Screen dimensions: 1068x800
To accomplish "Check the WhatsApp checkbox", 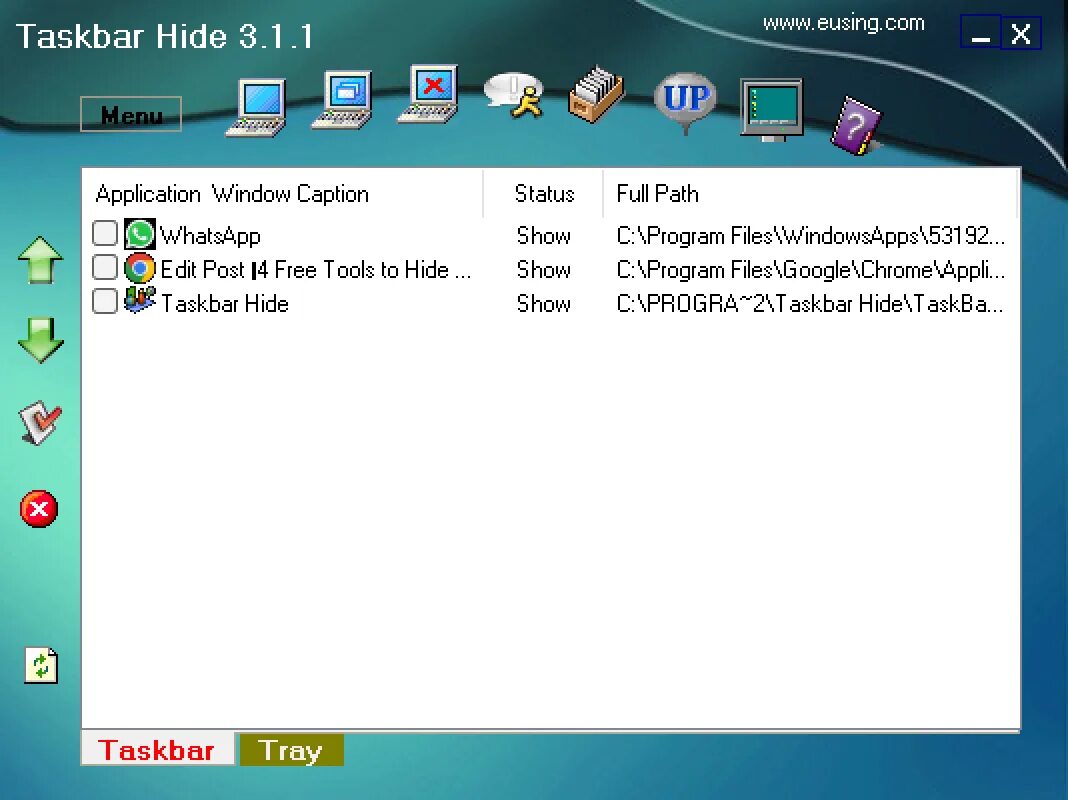I will pos(104,233).
